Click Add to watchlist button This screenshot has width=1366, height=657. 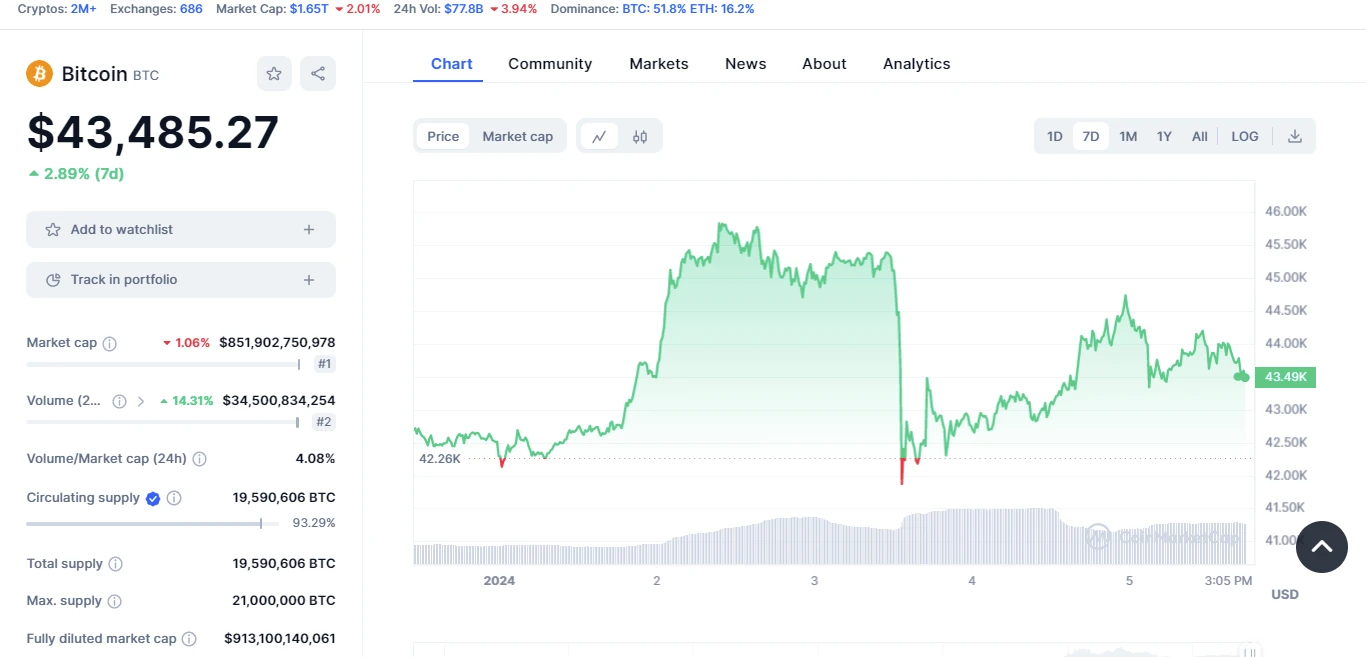[181, 230]
